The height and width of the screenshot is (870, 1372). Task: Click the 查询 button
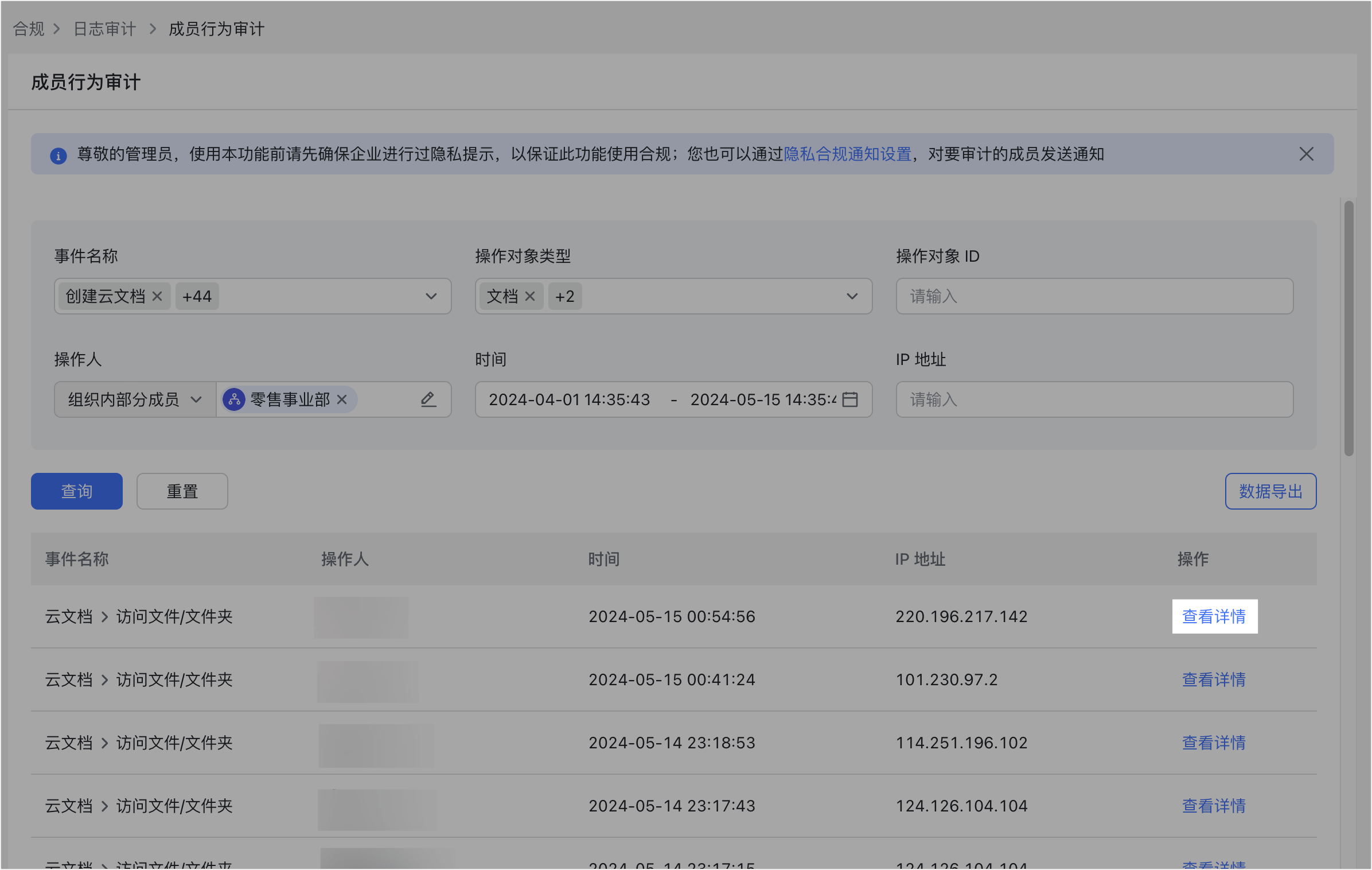pos(77,491)
